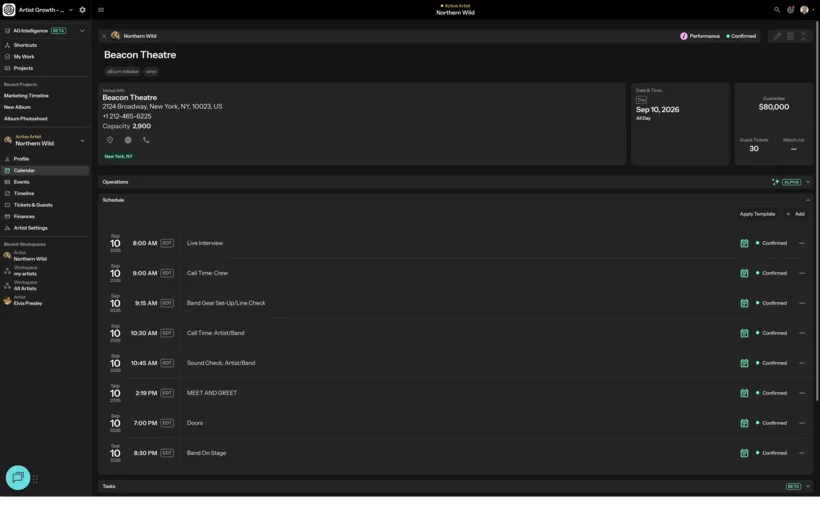Collapse the Schedule section chevron
Image resolution: width=820 pixels, height=513 pixels.
tap(807, 200)
